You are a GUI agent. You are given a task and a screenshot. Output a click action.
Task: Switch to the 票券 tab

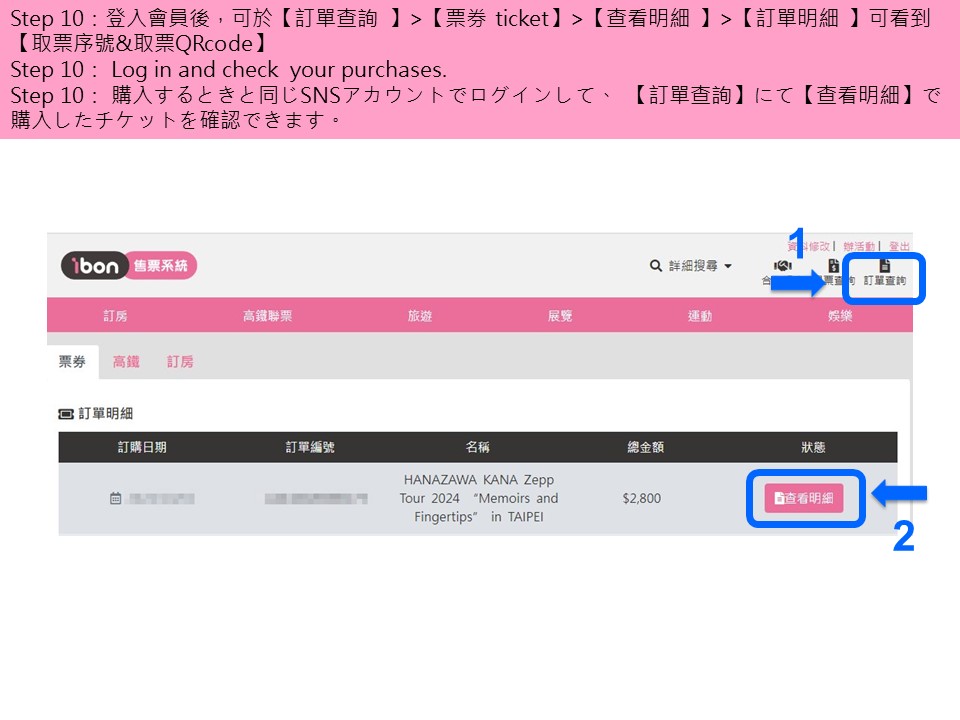click(72, 362)
